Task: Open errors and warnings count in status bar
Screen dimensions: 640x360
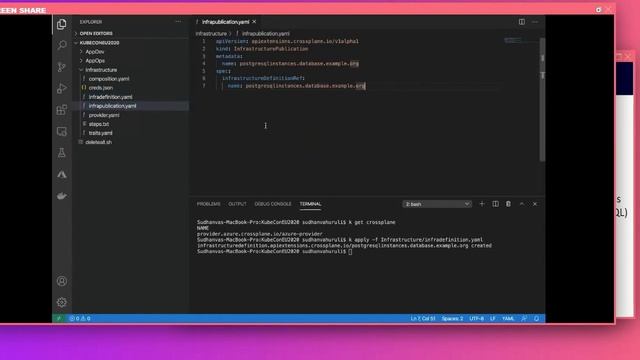Action: 80,318
